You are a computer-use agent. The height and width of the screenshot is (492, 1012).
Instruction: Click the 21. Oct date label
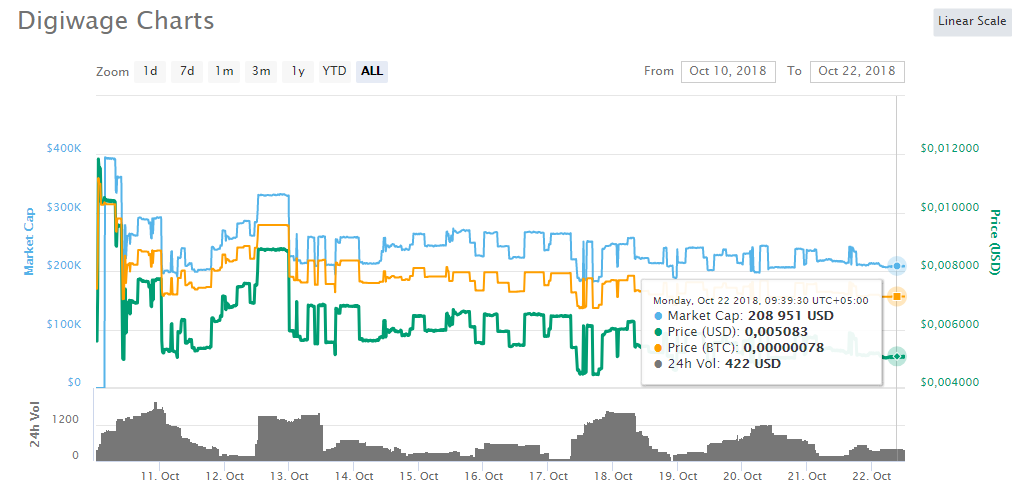click(806, 477)
